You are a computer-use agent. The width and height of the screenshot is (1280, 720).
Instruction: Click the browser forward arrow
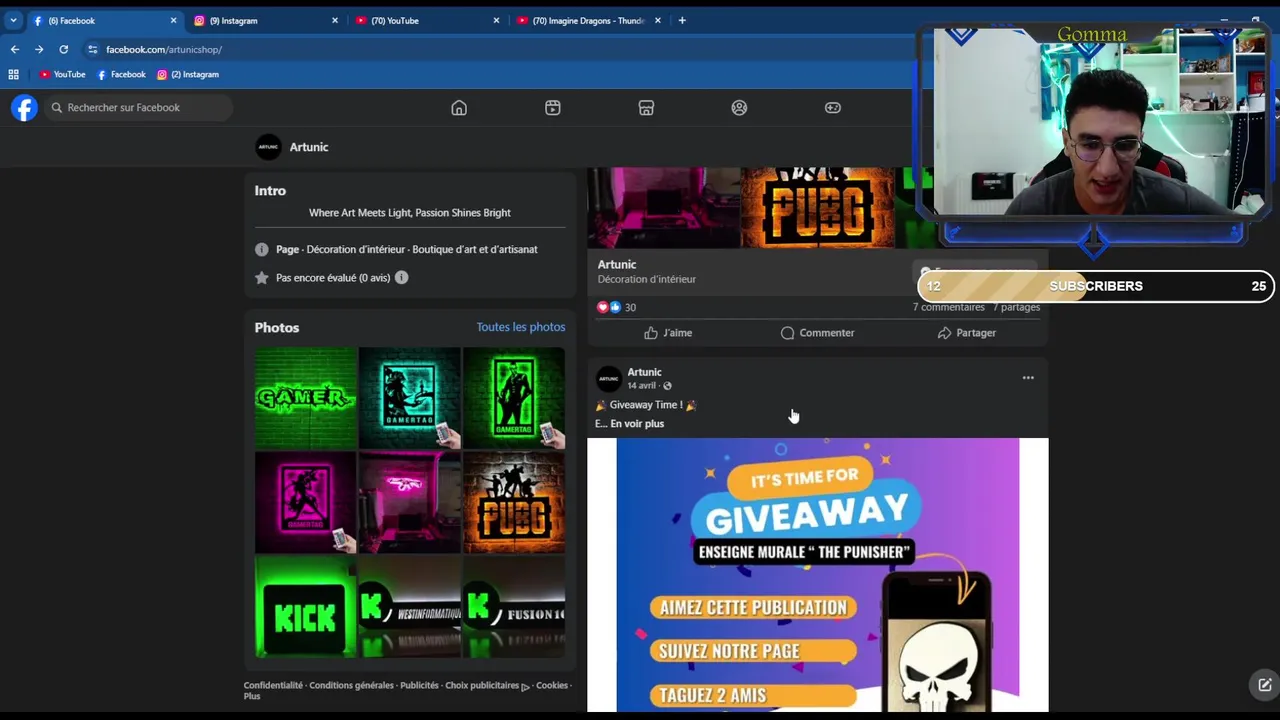coord(39,49)
